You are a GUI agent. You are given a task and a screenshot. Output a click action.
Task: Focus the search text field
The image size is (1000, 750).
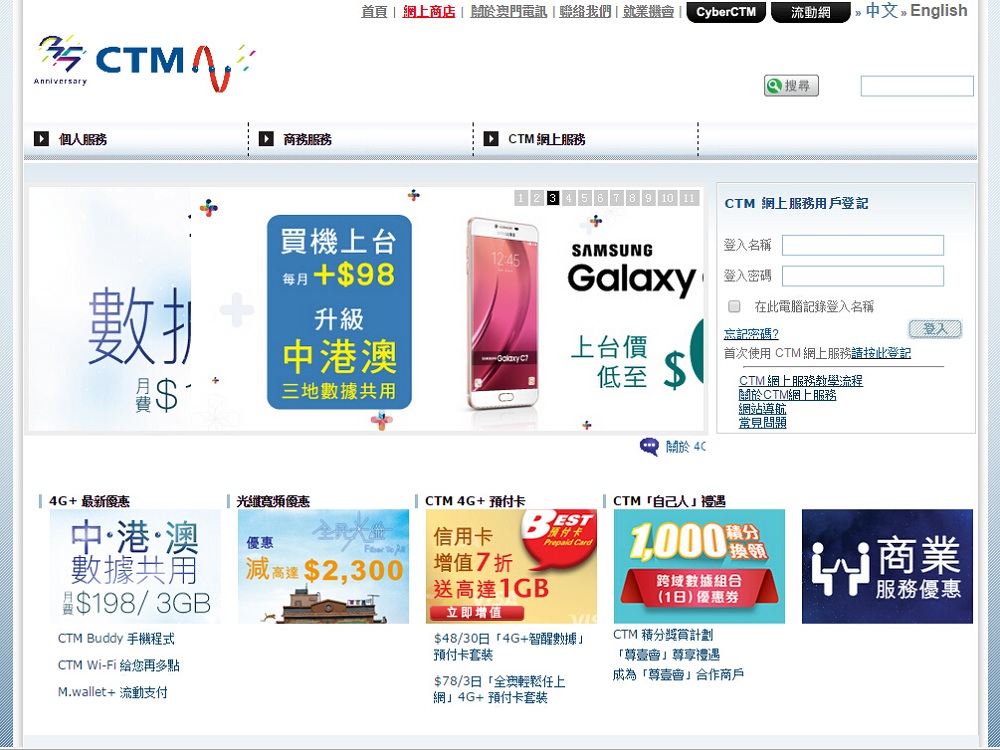click(917, 86)
